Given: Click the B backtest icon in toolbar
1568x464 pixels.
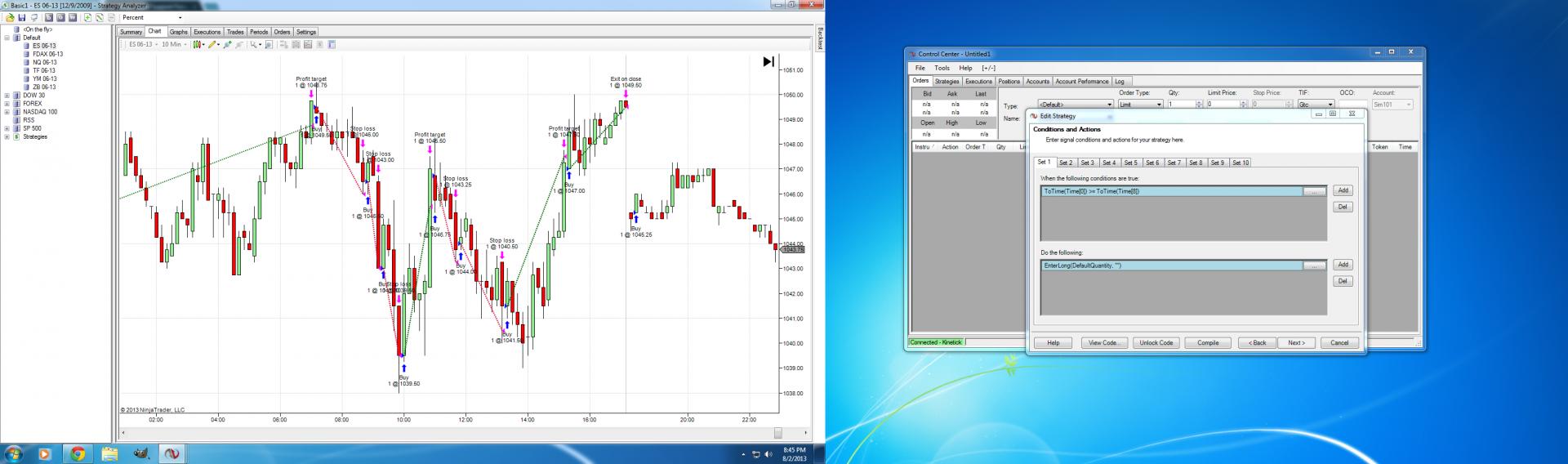Looking at the screenshot, I should click(49, 17).
